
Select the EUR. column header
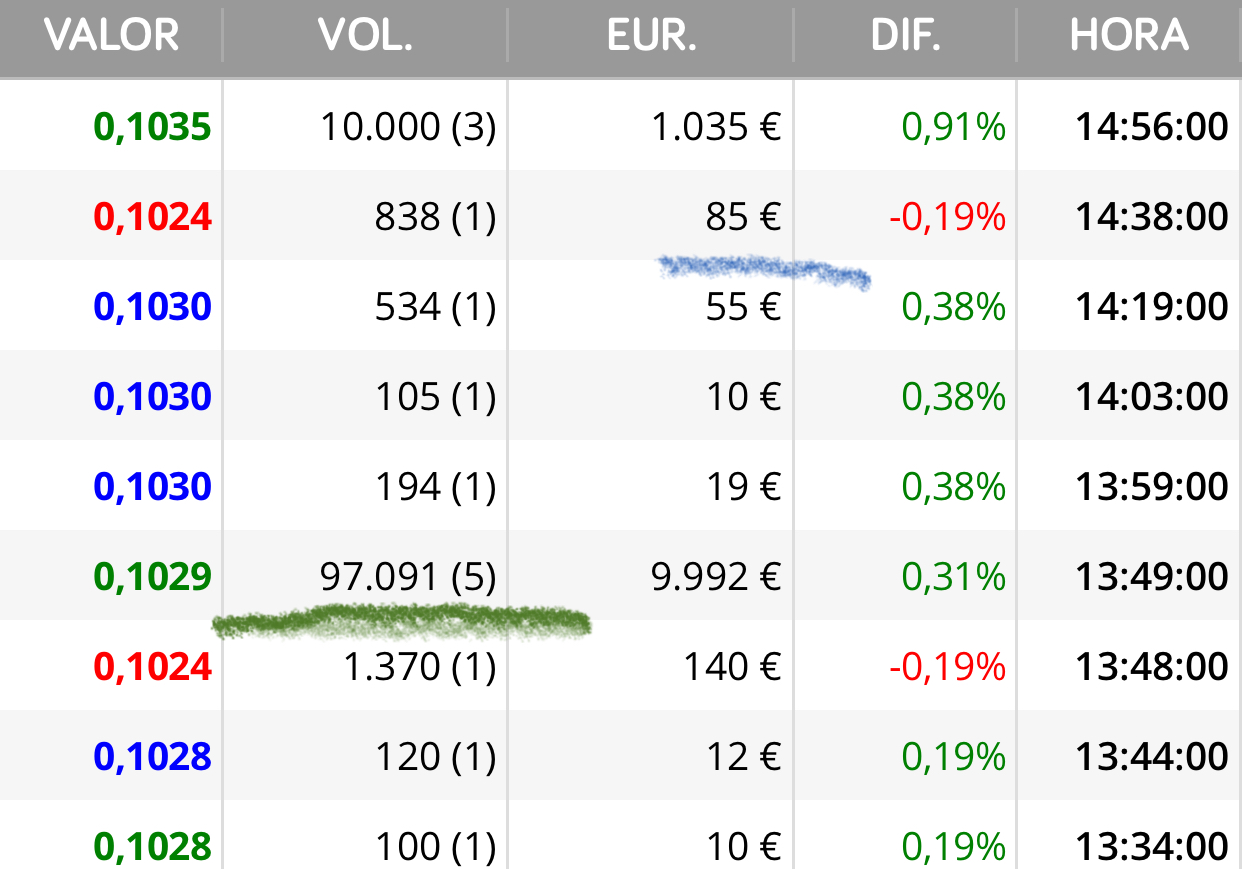coord(651,35)
